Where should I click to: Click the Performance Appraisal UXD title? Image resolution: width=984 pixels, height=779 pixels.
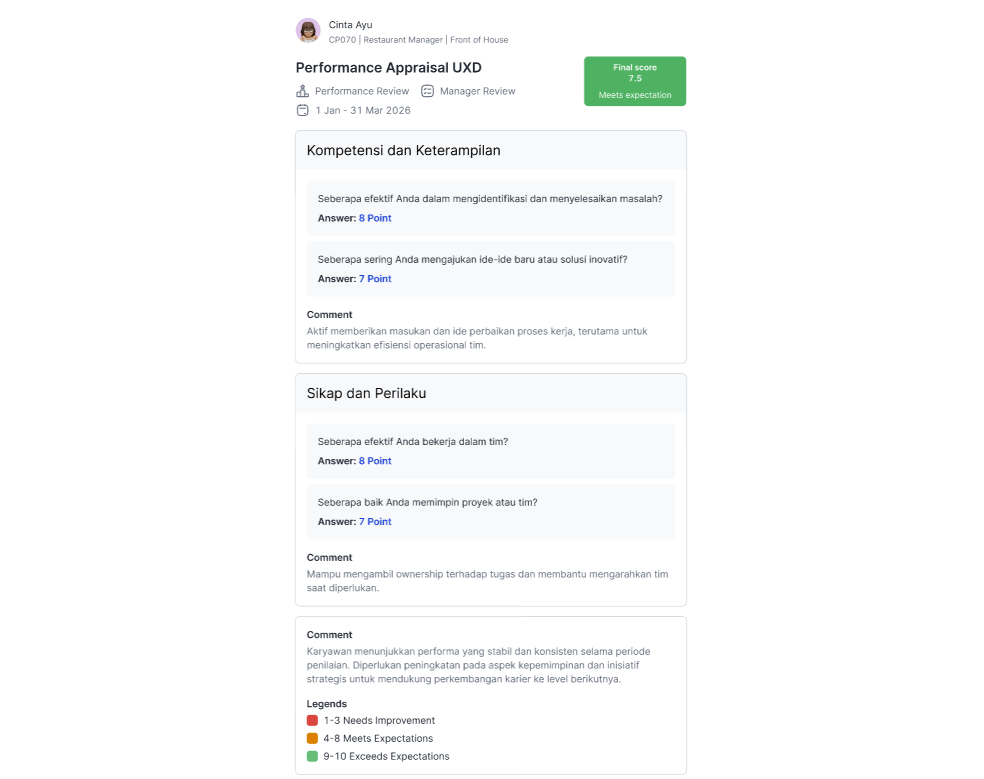388,68
